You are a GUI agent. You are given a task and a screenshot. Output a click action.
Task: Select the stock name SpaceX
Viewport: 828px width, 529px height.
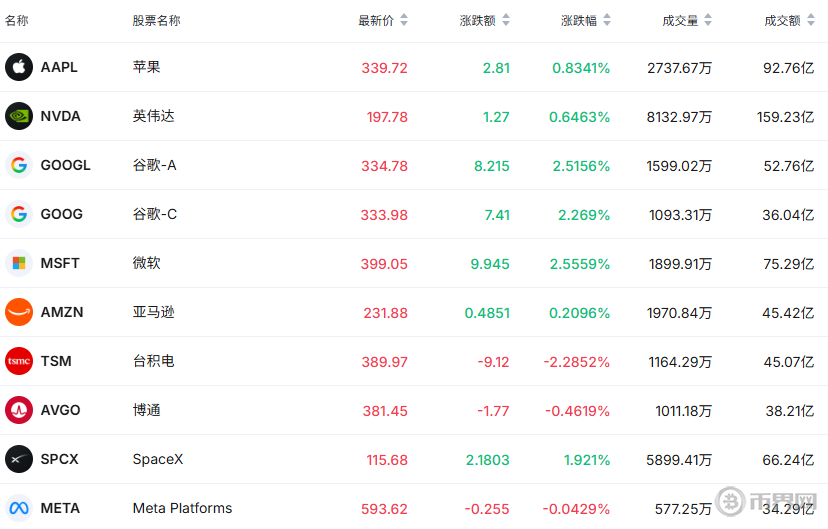(158, 459)
